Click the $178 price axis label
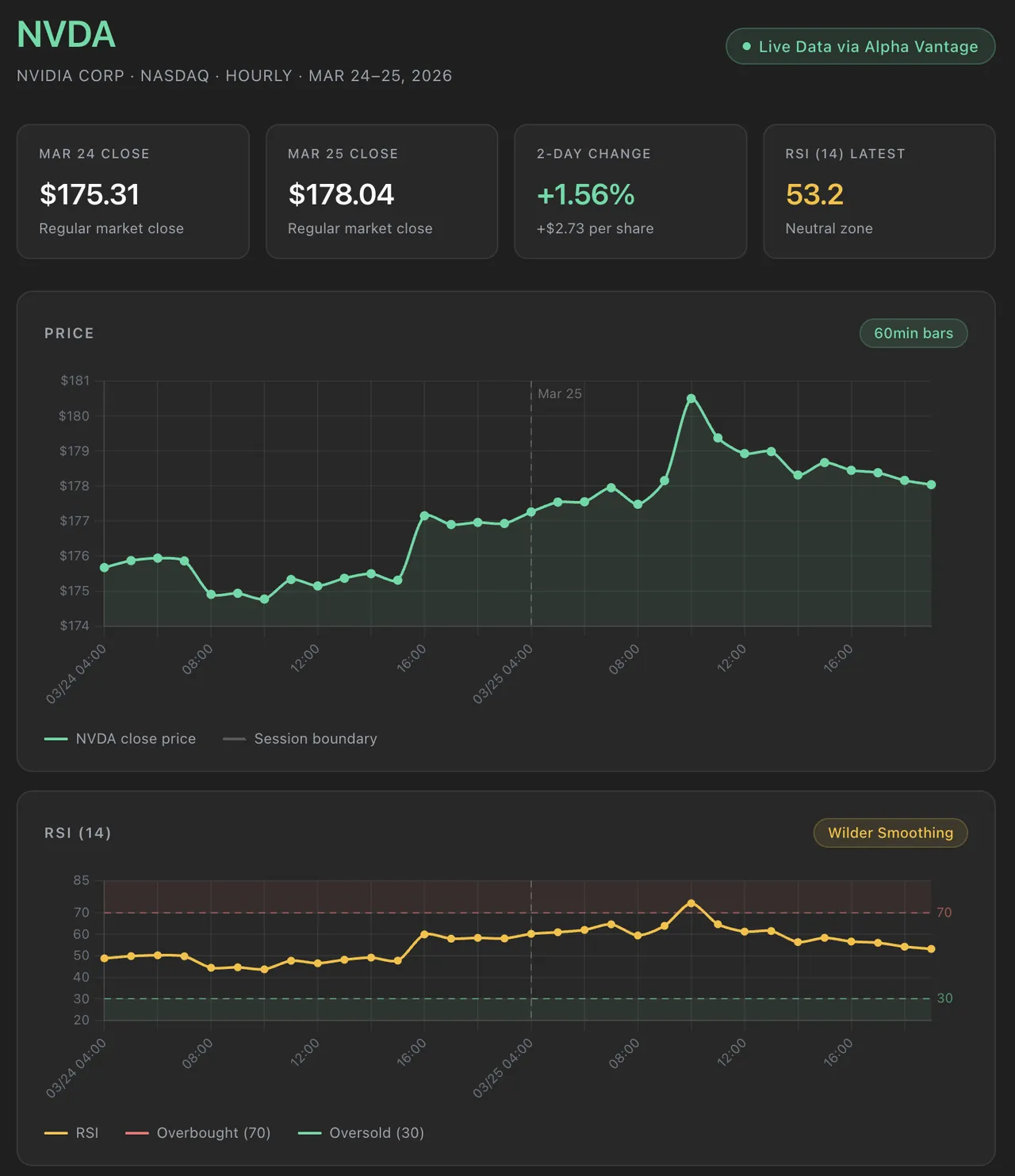 (75, 486)
